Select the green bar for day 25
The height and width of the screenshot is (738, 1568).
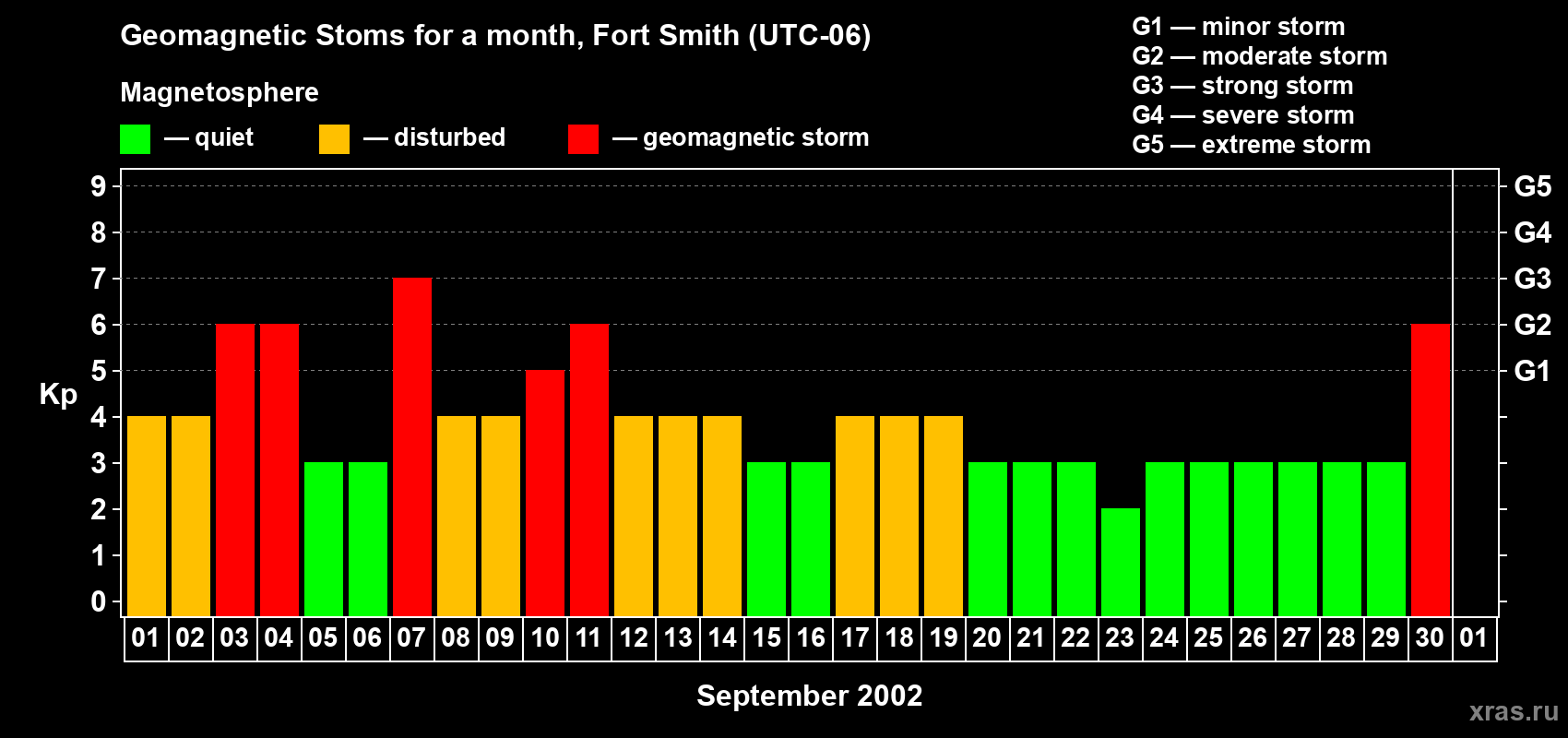1209,540
